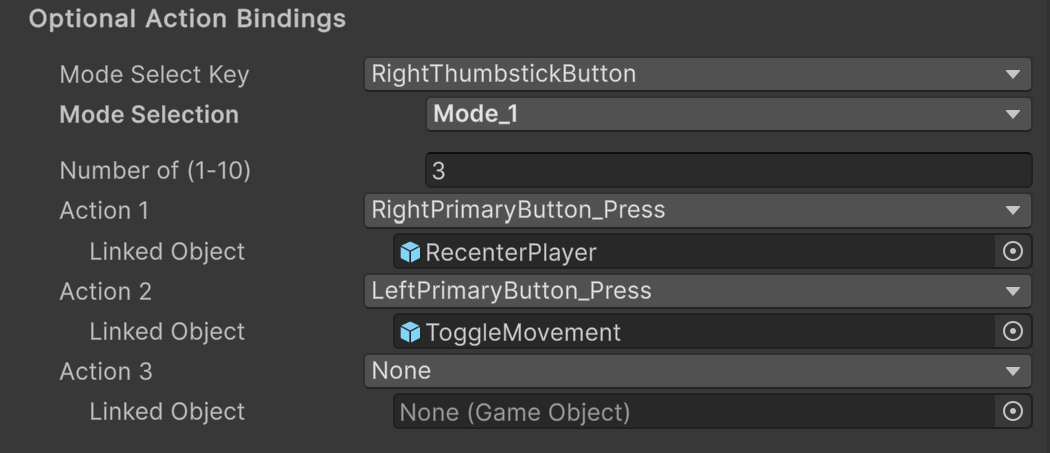Select the ToggleMovement linked object field
The width and height of the screenshot is (1050, 453).
tap(700, 332)
